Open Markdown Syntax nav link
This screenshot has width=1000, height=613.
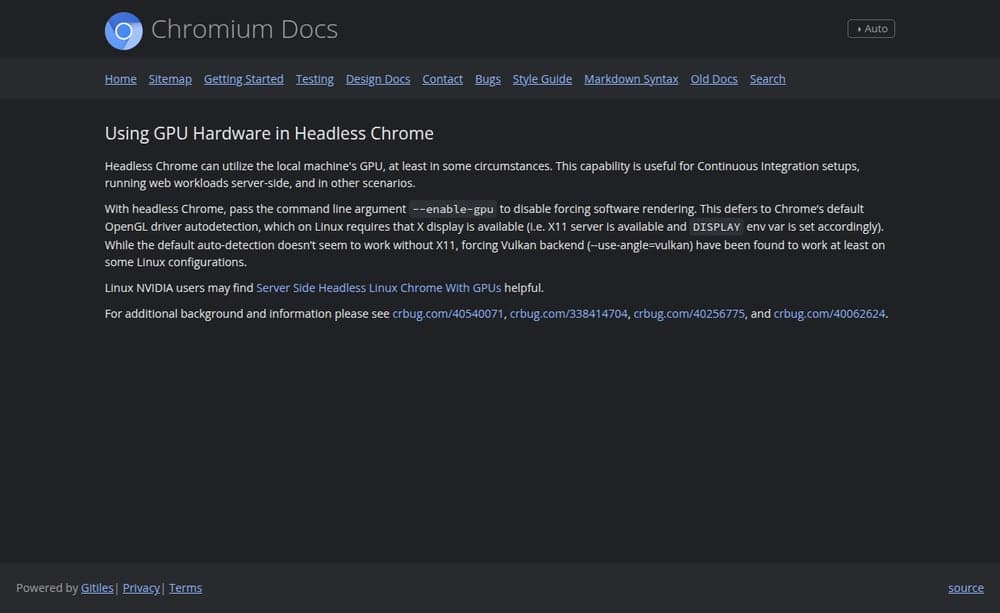(x=631, y=79)
